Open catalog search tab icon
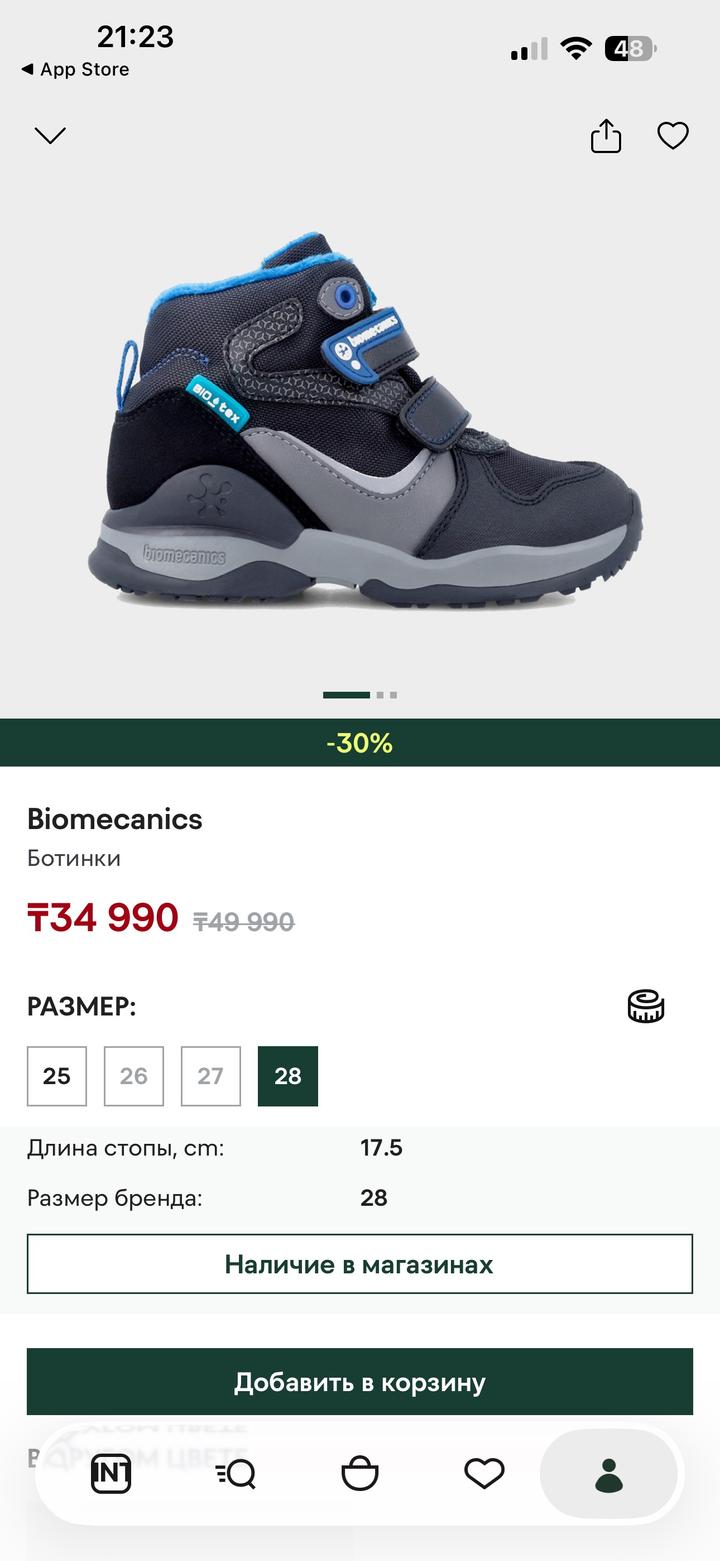The image size is (720, 1561). point(236,1474)
